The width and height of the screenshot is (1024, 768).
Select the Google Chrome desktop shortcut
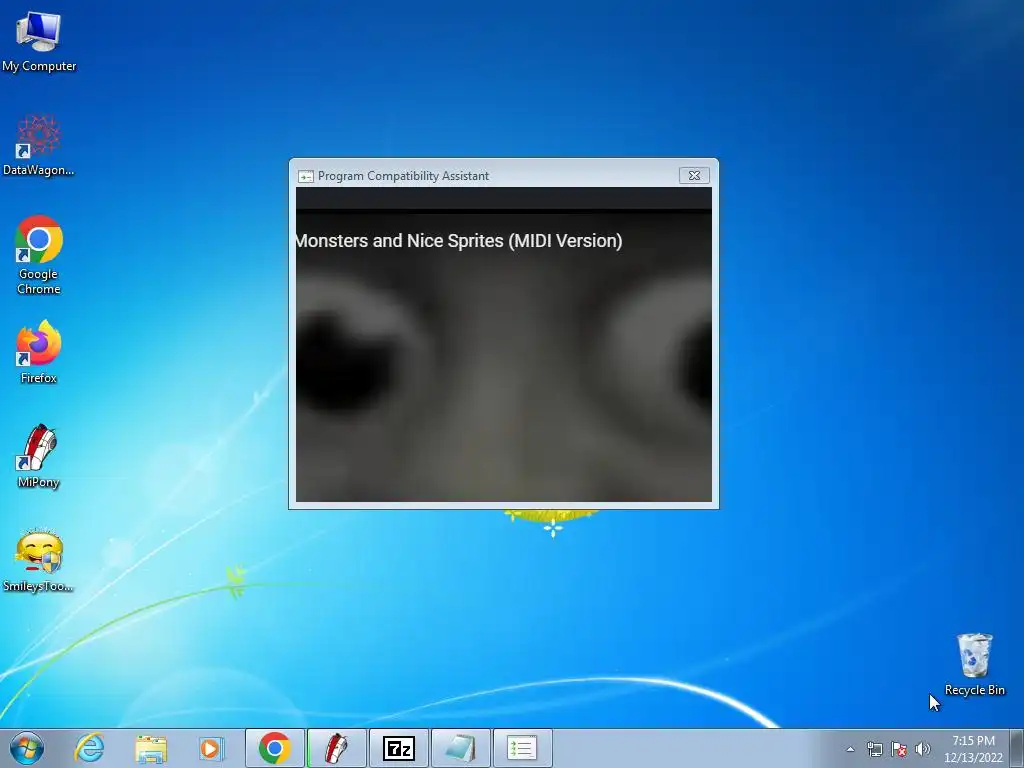coord(39,255)
